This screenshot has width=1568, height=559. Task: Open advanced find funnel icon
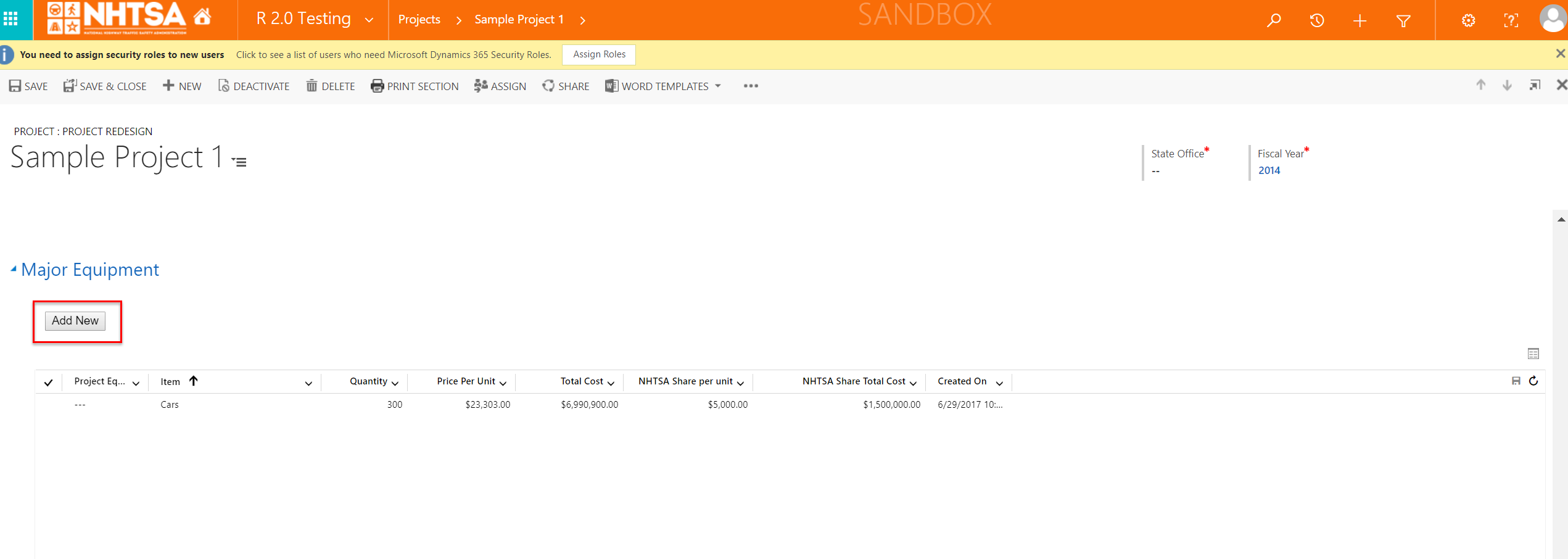point(1403,21)
